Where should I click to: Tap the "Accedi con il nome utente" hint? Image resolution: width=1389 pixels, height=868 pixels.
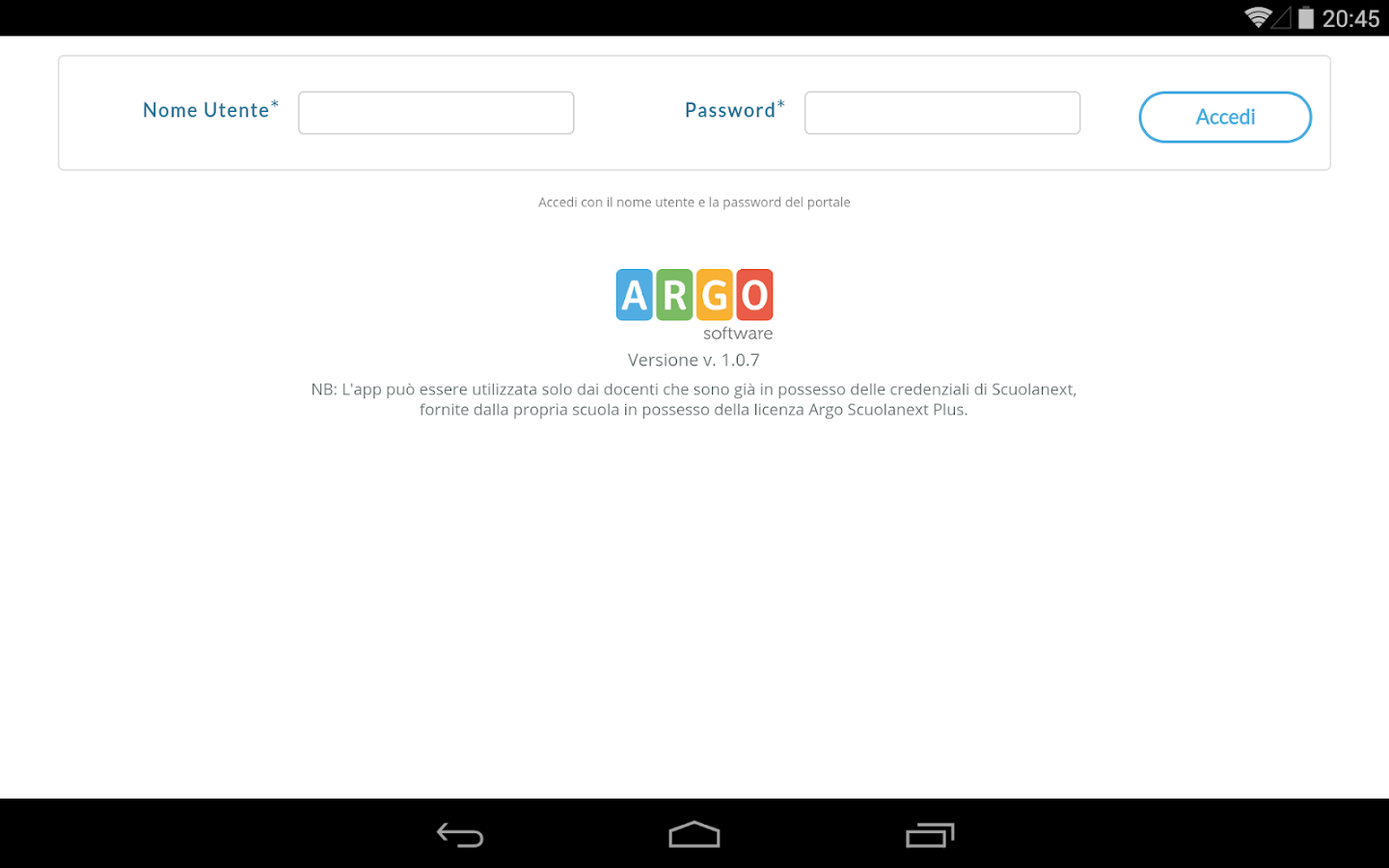click(694, 203)
